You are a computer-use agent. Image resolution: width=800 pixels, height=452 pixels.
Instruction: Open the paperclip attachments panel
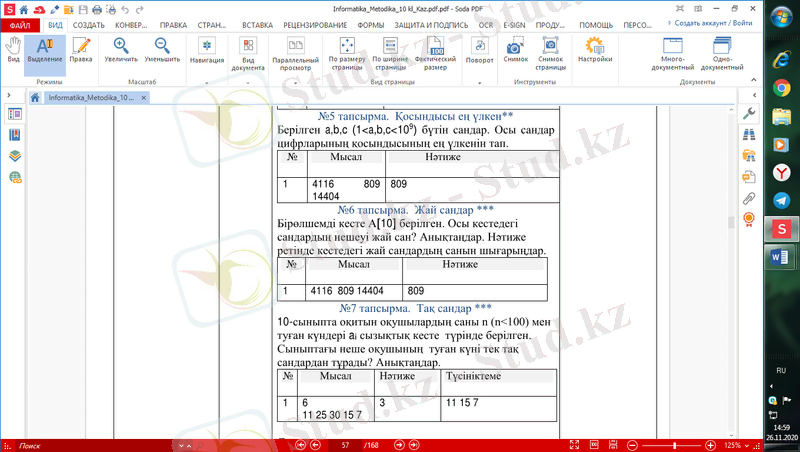(749, 199)
